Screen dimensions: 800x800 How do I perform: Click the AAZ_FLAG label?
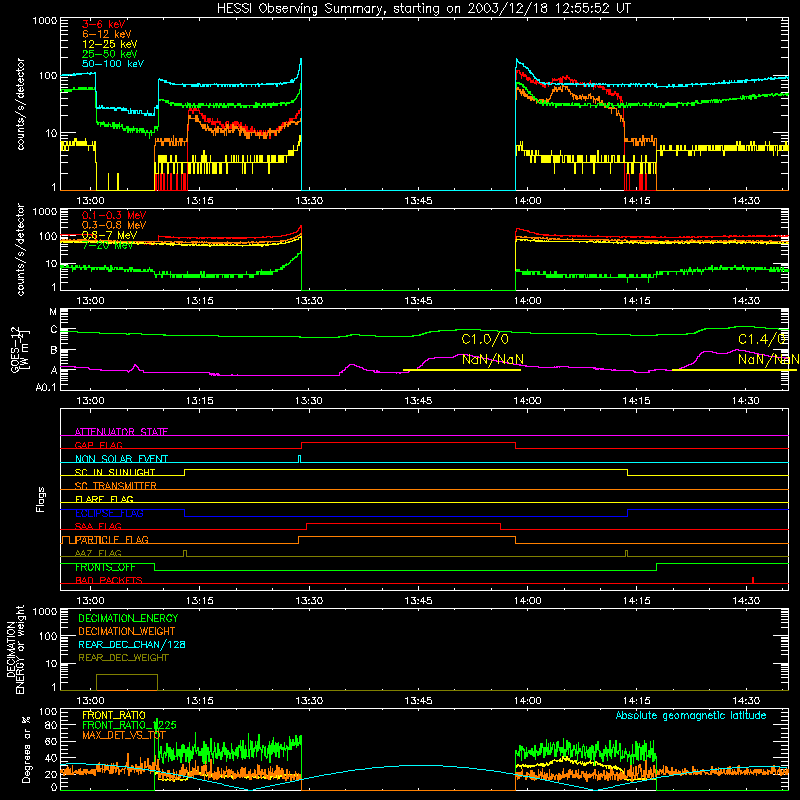[x=98, y=553]
